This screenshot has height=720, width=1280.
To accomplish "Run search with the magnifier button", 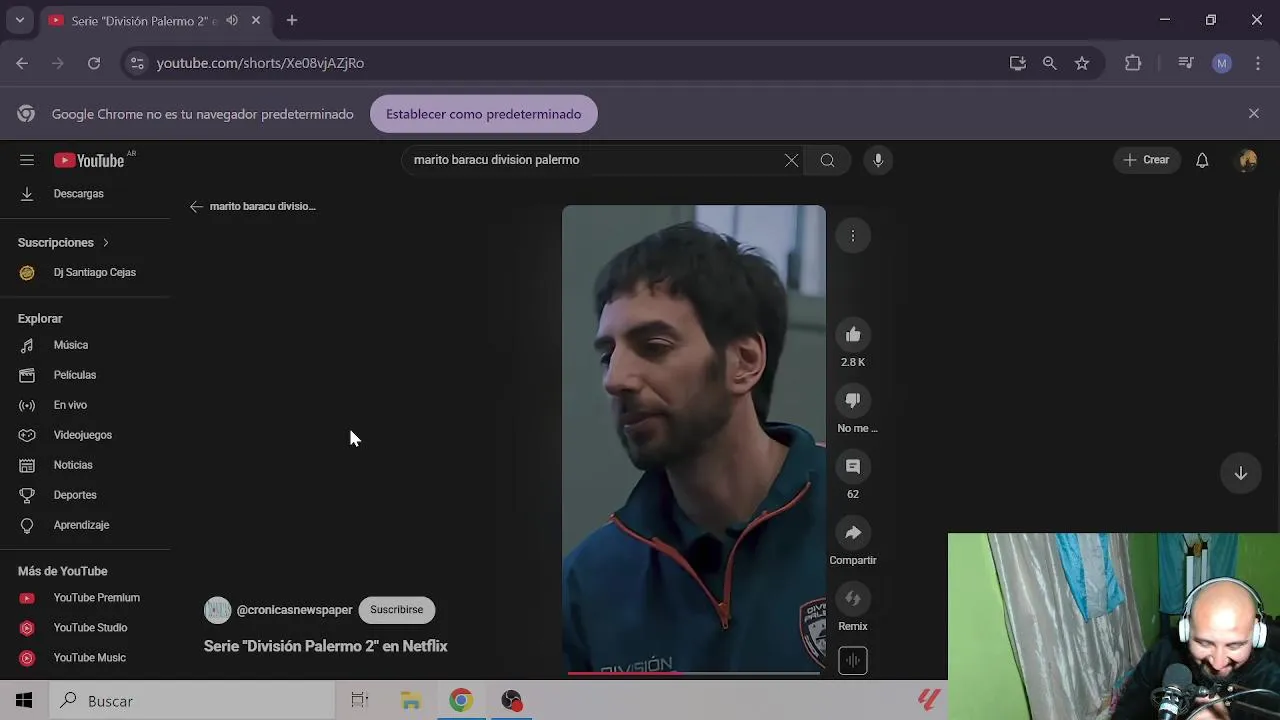I will [827, 160].
